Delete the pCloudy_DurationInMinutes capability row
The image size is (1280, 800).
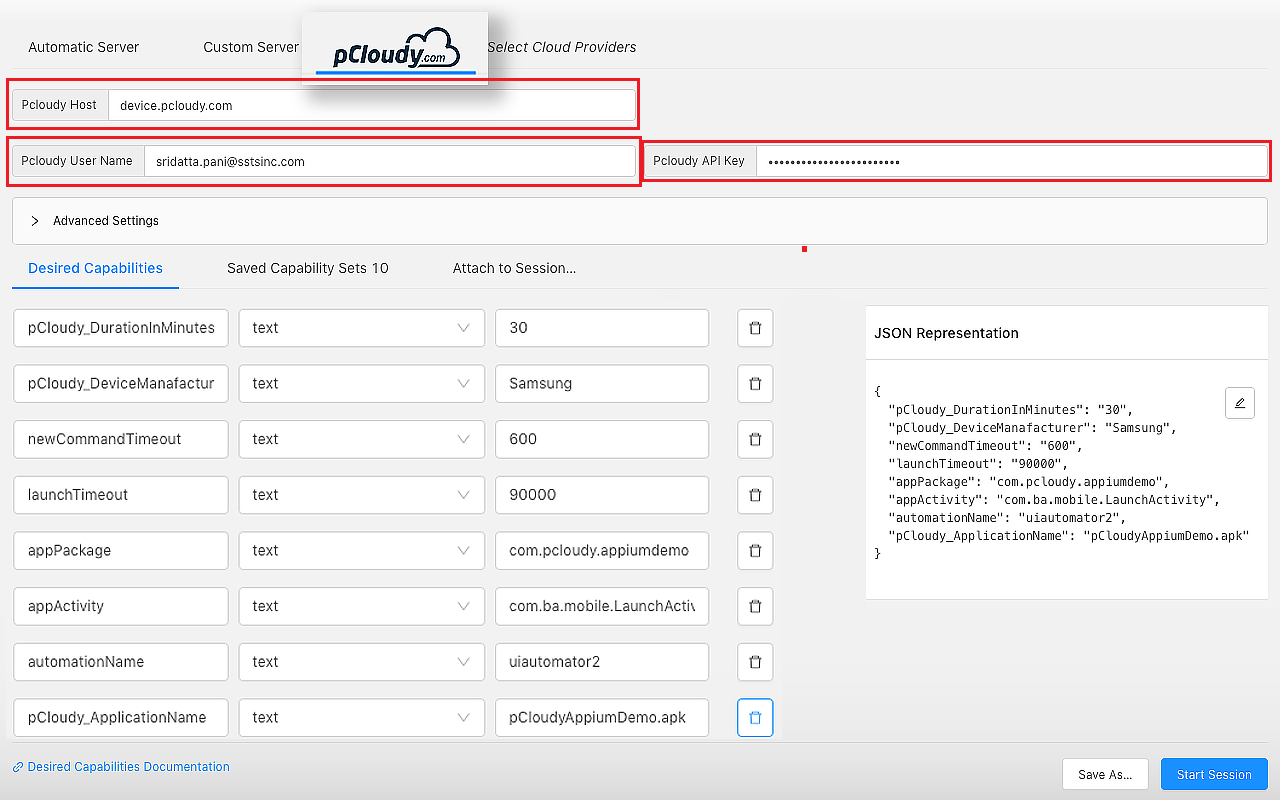coord(755,328)
